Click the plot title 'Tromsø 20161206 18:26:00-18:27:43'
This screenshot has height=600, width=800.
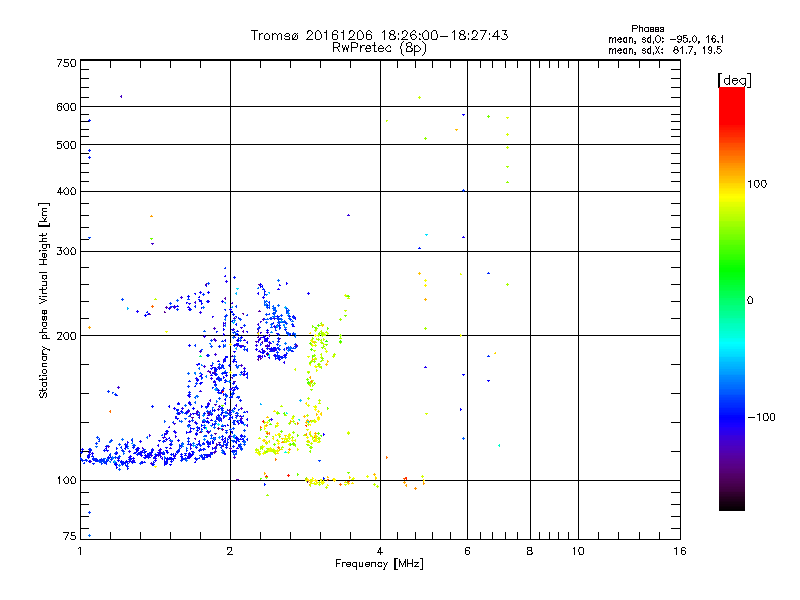379,35
